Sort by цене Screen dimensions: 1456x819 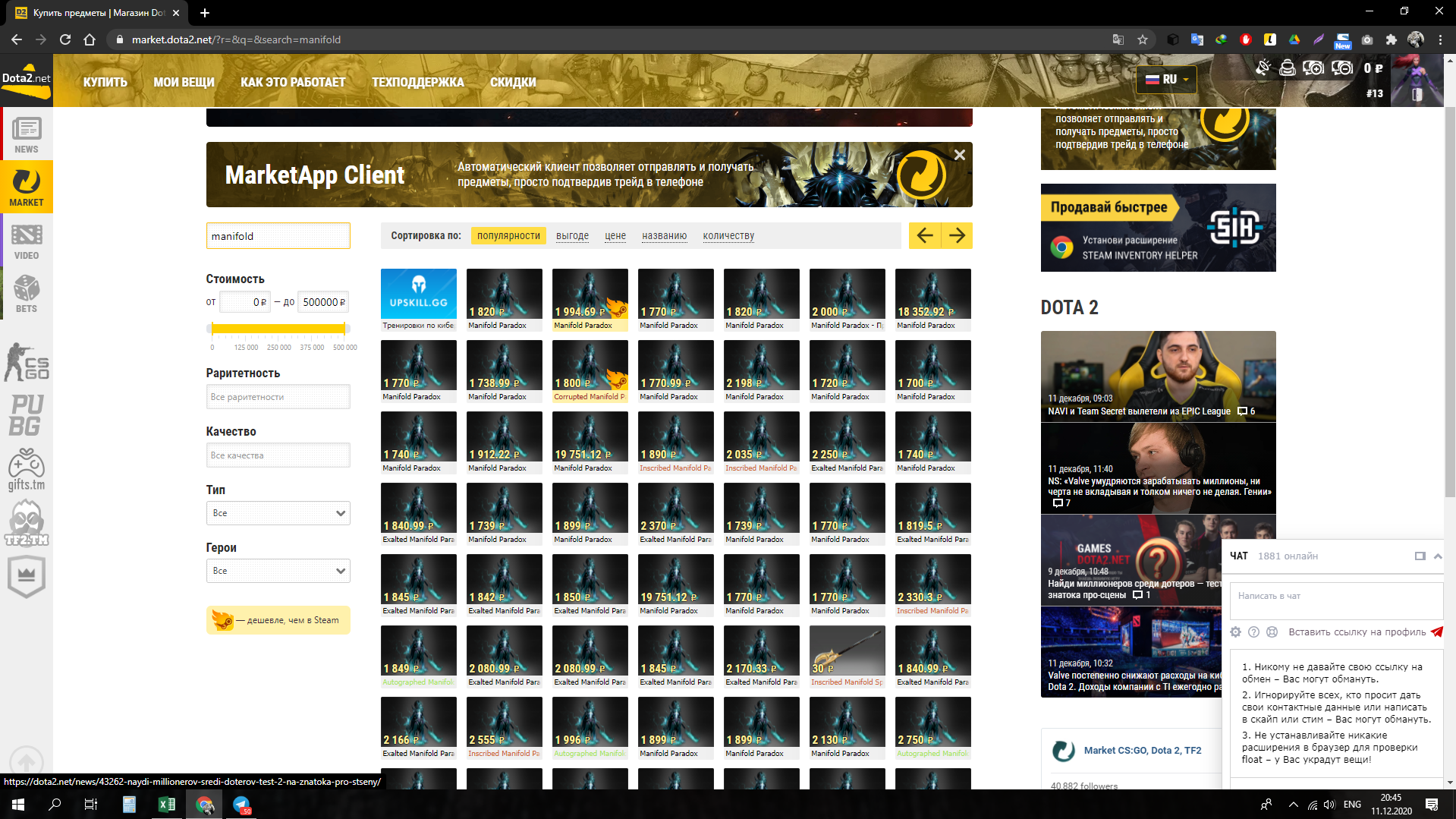click(x=615, y=236)
